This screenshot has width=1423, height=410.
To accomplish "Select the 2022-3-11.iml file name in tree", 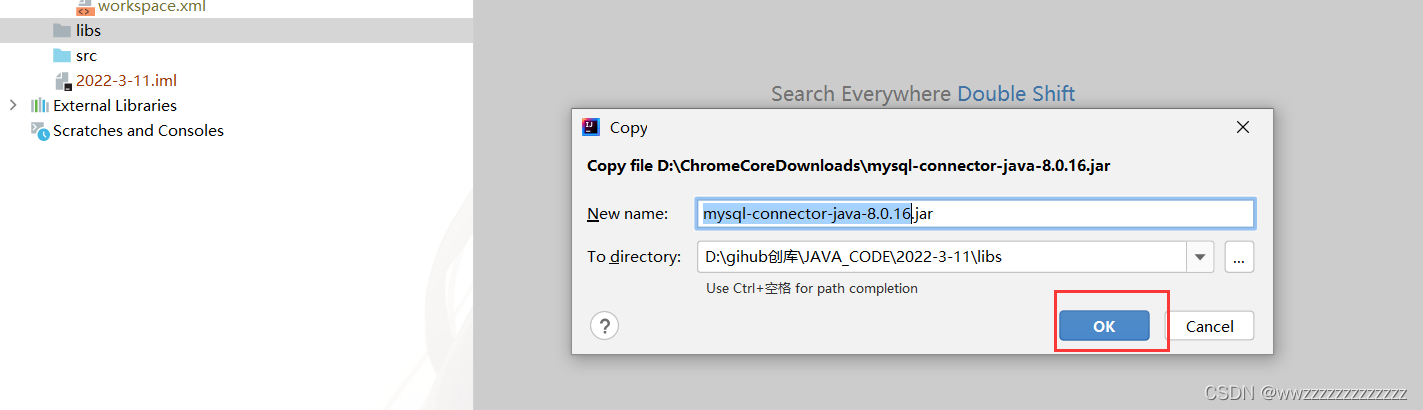I will point(126,81).
